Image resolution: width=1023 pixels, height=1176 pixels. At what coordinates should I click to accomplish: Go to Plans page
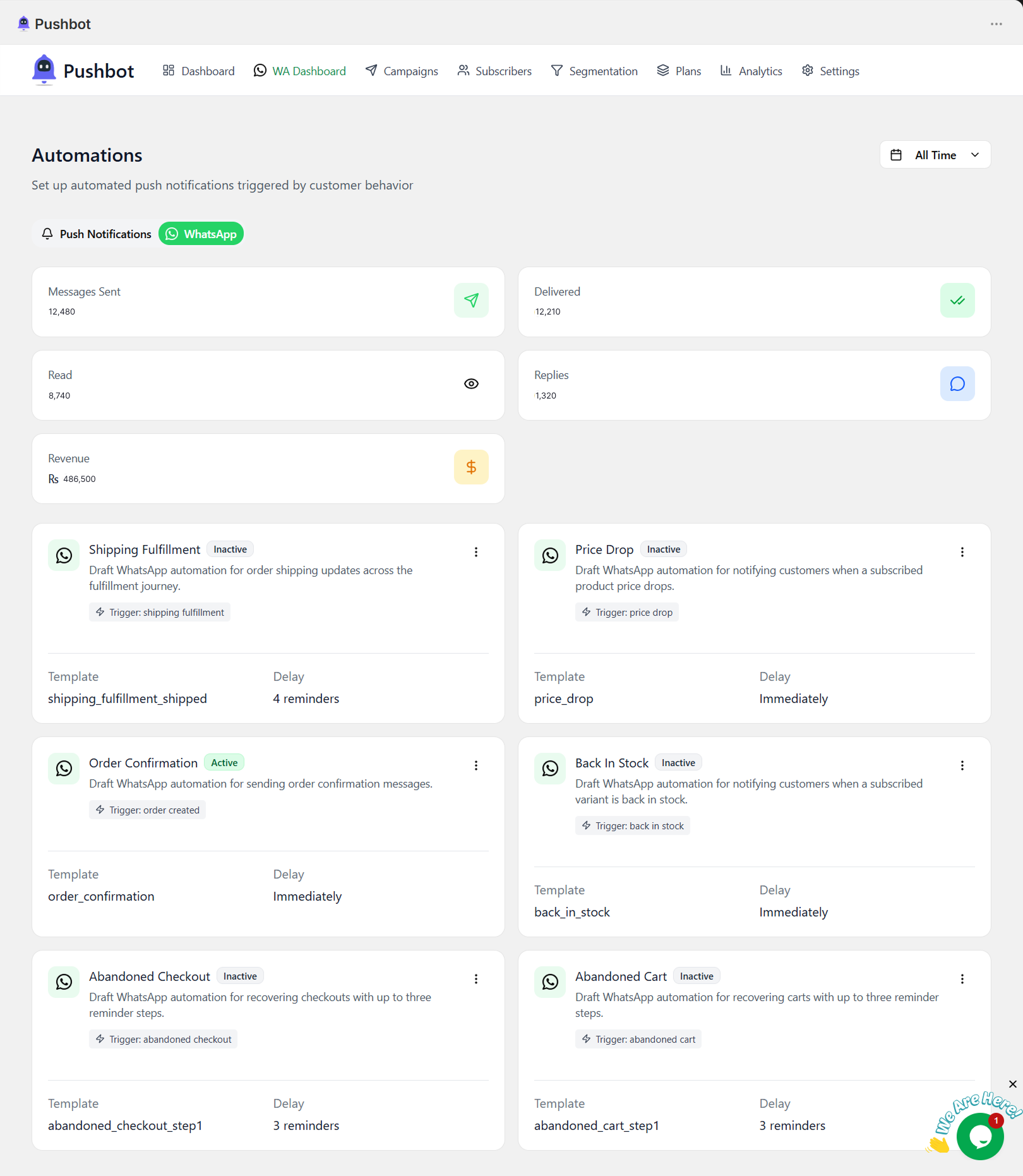tap(679, 71)
